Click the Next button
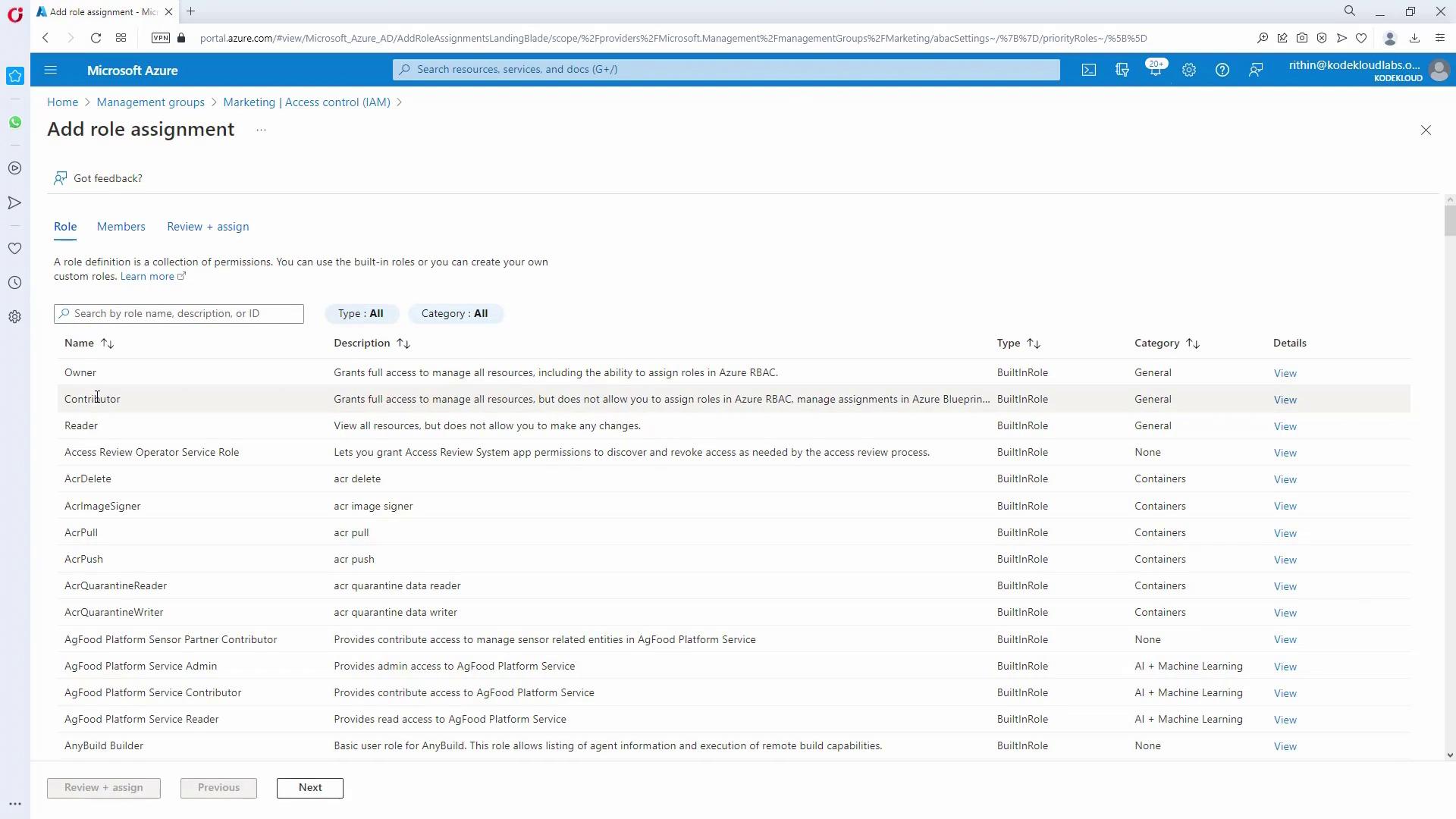 point(309,788)
